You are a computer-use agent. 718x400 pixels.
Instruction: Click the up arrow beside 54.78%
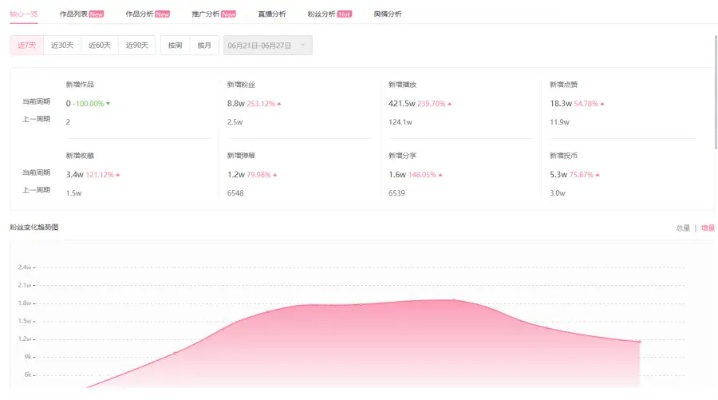tap(602, 103)
